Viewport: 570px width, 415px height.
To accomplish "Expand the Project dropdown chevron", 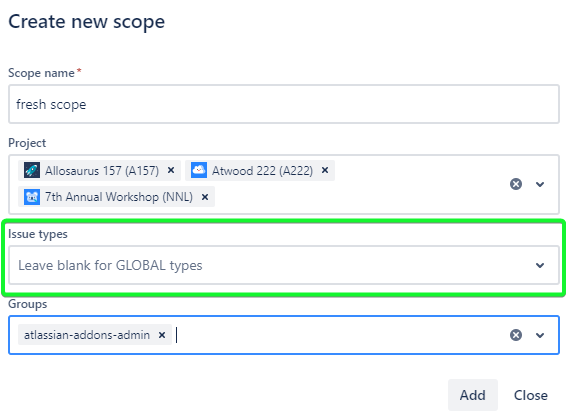I will (x=540, y=184).
